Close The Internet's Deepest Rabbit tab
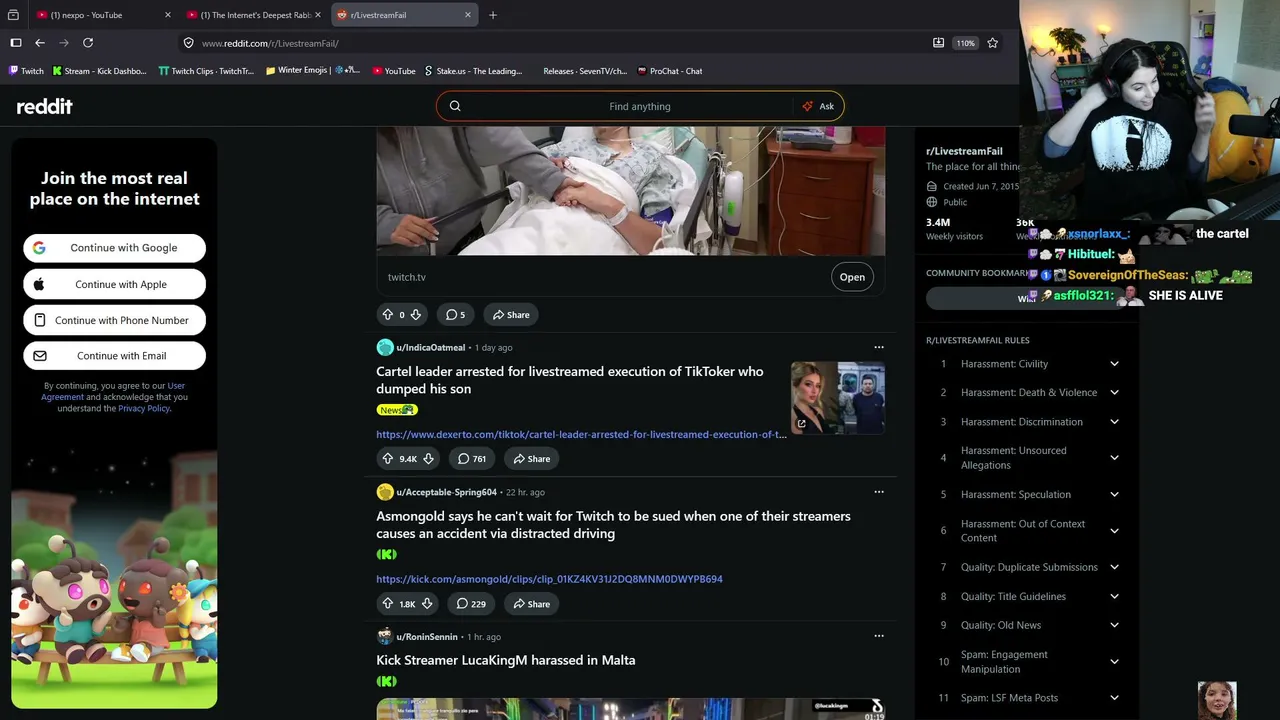This screenshot has width=1280, height=720. coord(318,15)
